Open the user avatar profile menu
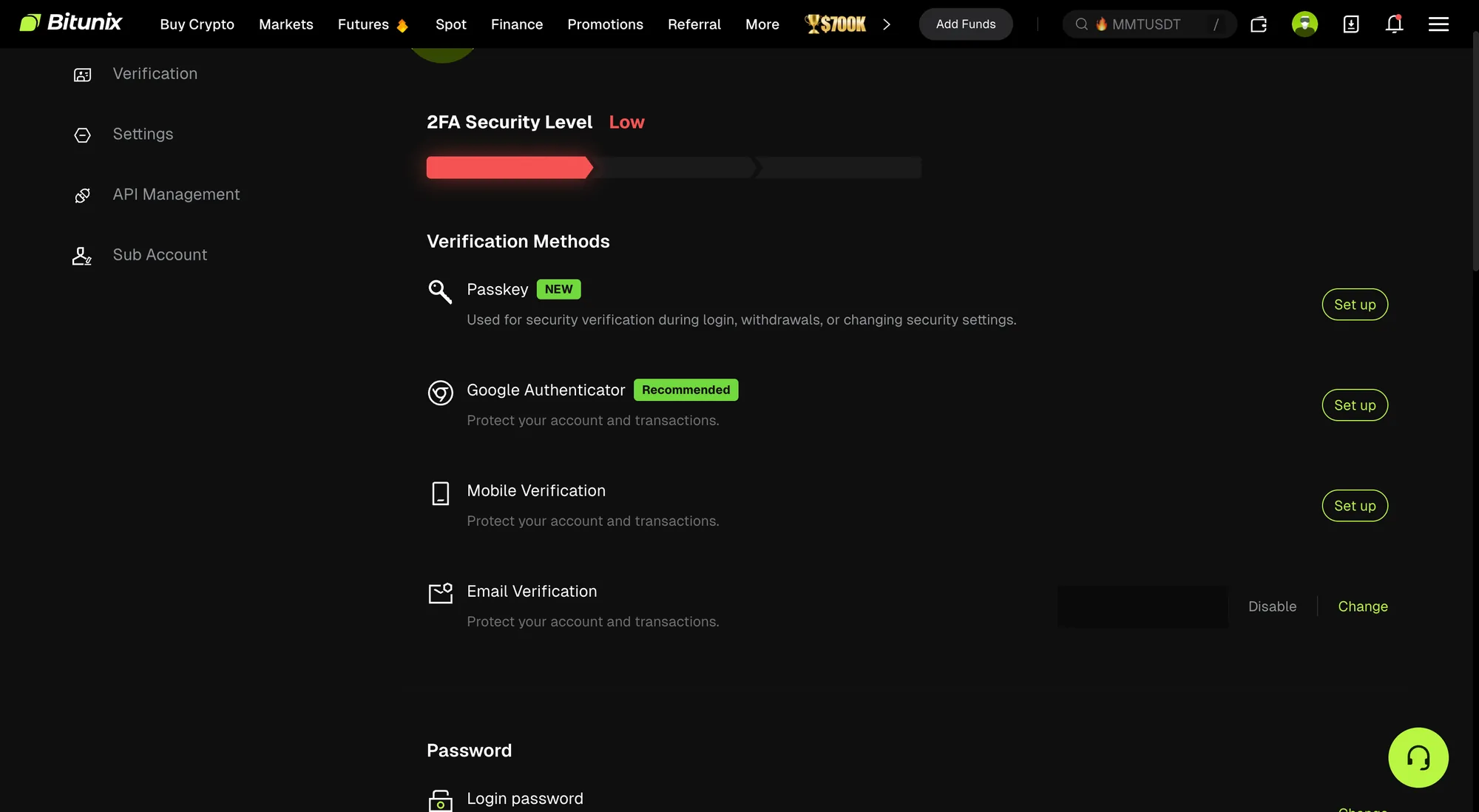The width and height of the screenshot is (1479, 812). (x=1304, y=24)
